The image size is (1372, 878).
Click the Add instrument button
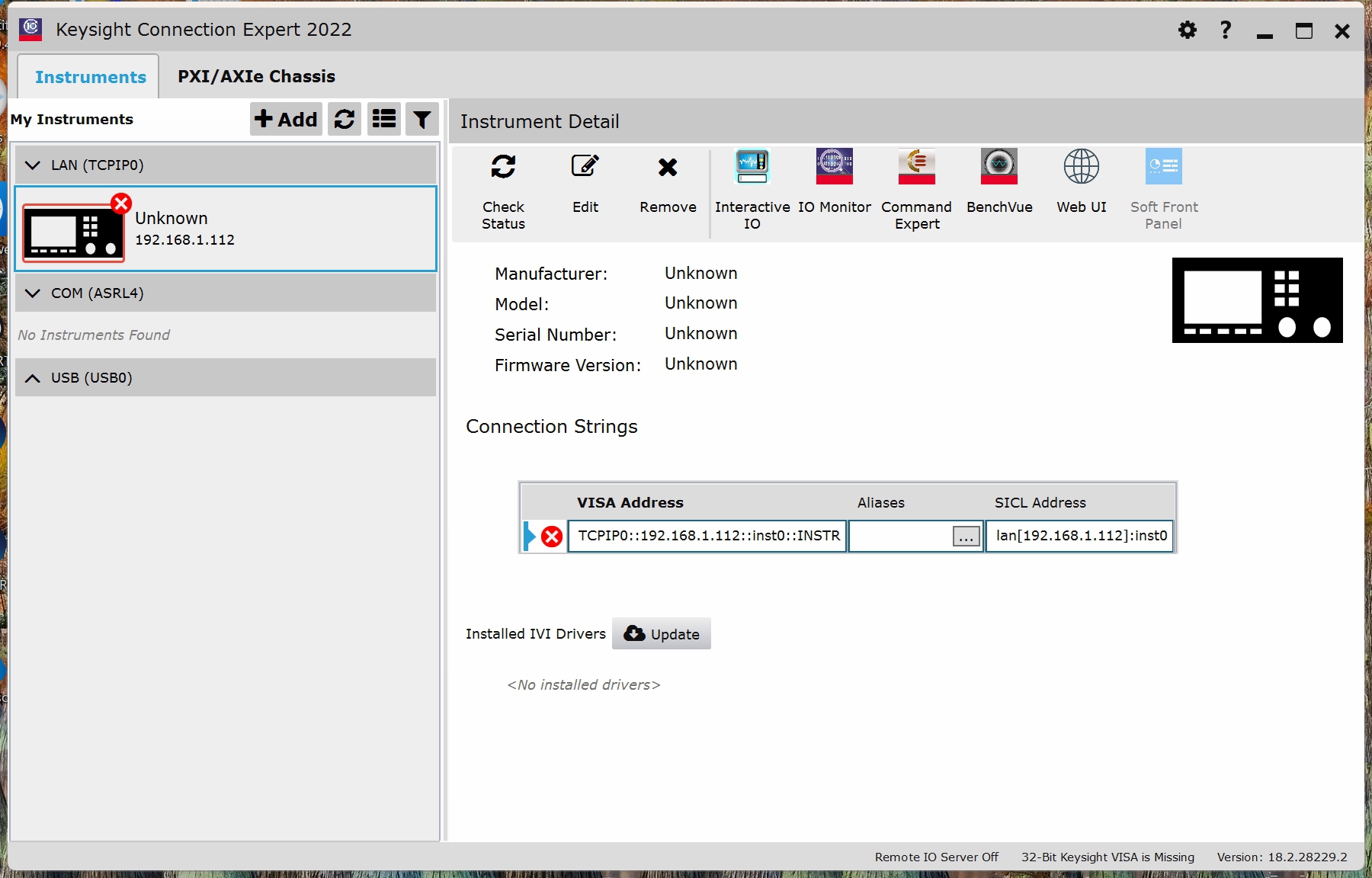click(286, 120)
